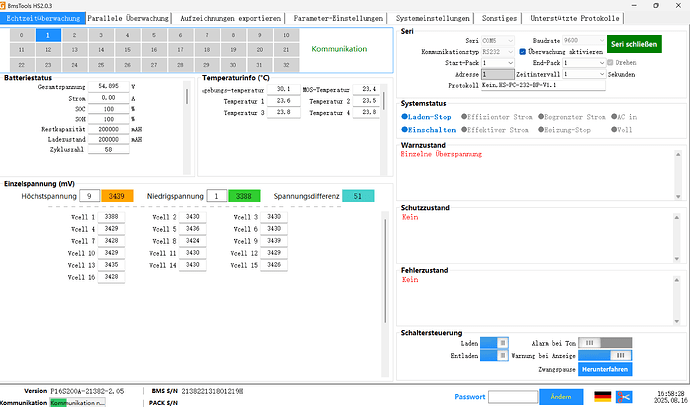Viewport: 690px width, 407px height.
Task: Click the Passwort input field
Action: coord(513,397)
